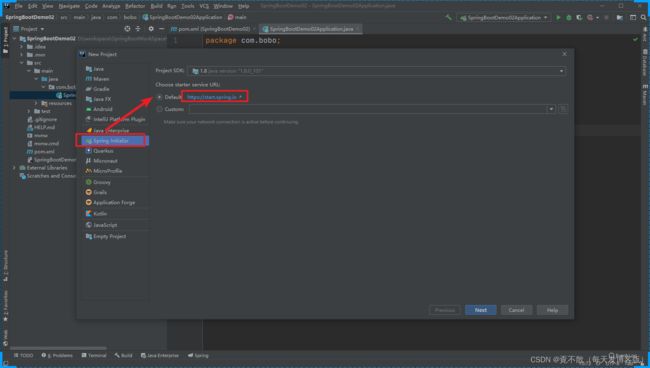Open the Custom URL dropdown arrow
The image size is (650, 368).
click(x=551, y=109)
